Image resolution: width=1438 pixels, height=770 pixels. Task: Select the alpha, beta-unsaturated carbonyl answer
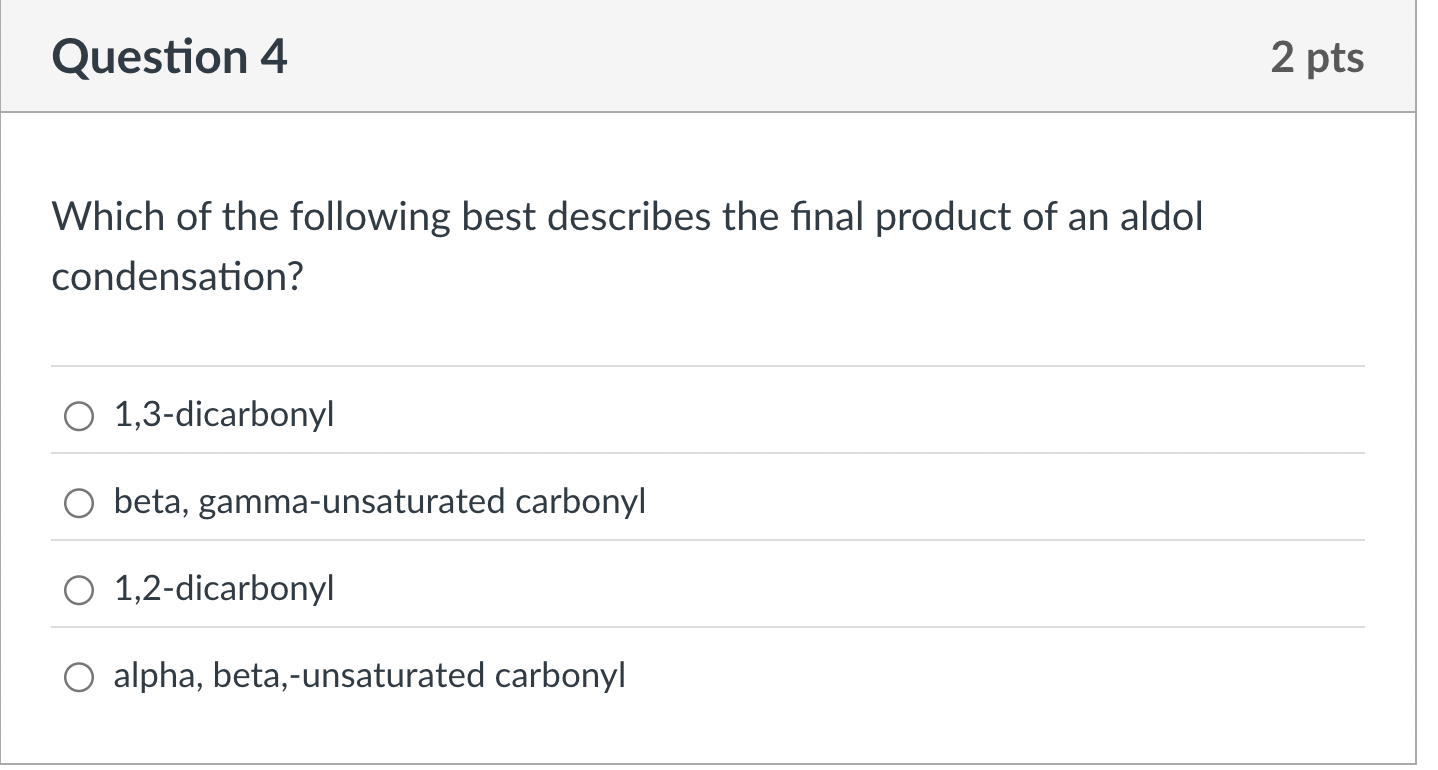coord(79,676)
